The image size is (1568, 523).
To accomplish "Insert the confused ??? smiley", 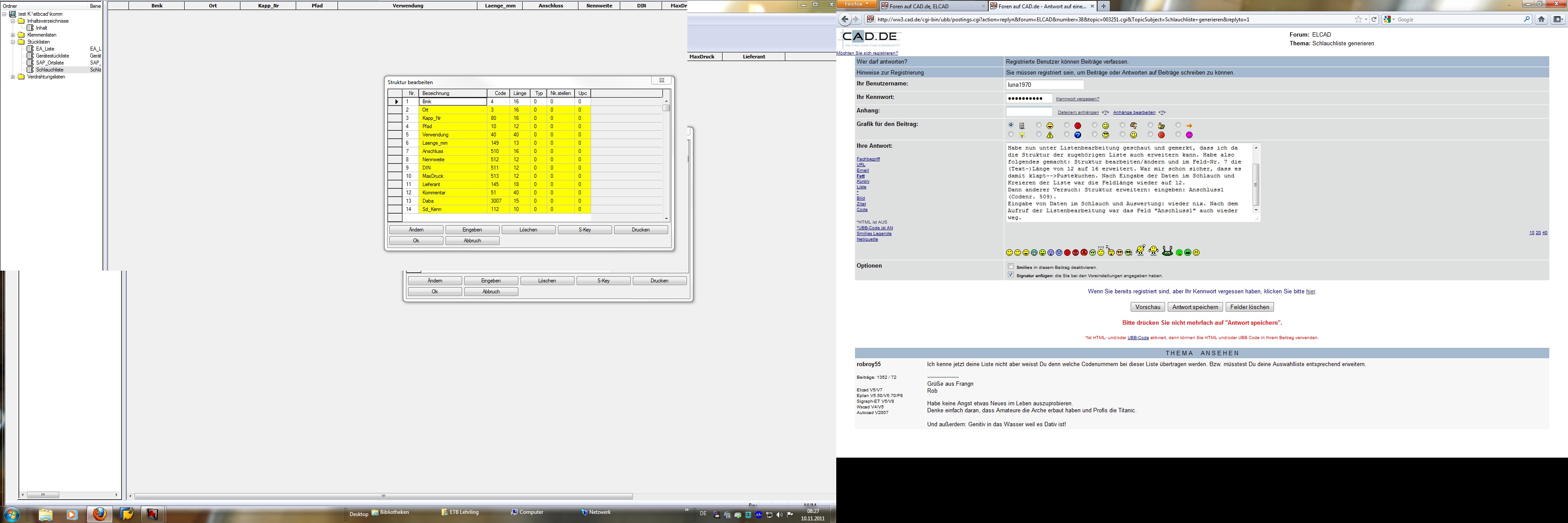I will tap(1101, 251).
